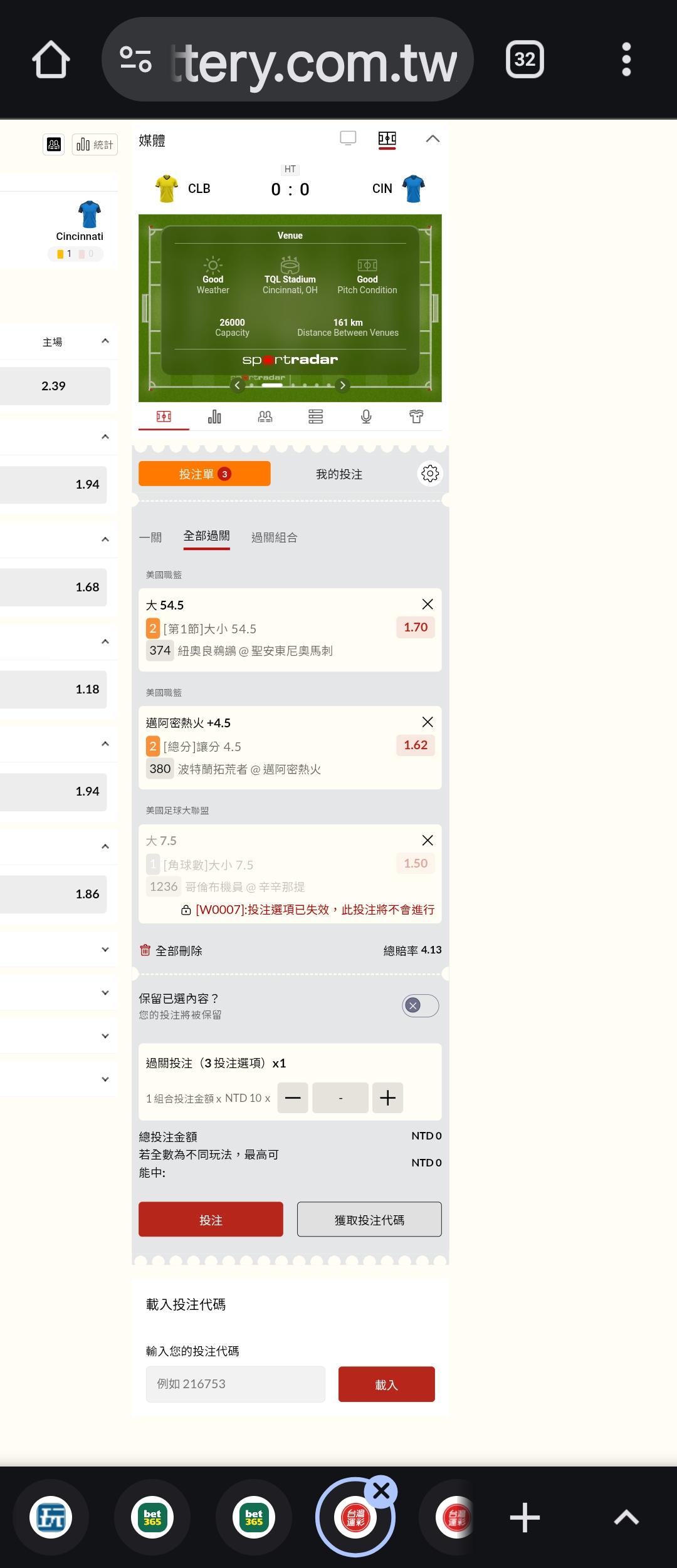The width and height of the screenshot is (677, 1568).
Task: Go to previous Sportradar widget slide
Action: pyautogui.click(x=237, y=385)
